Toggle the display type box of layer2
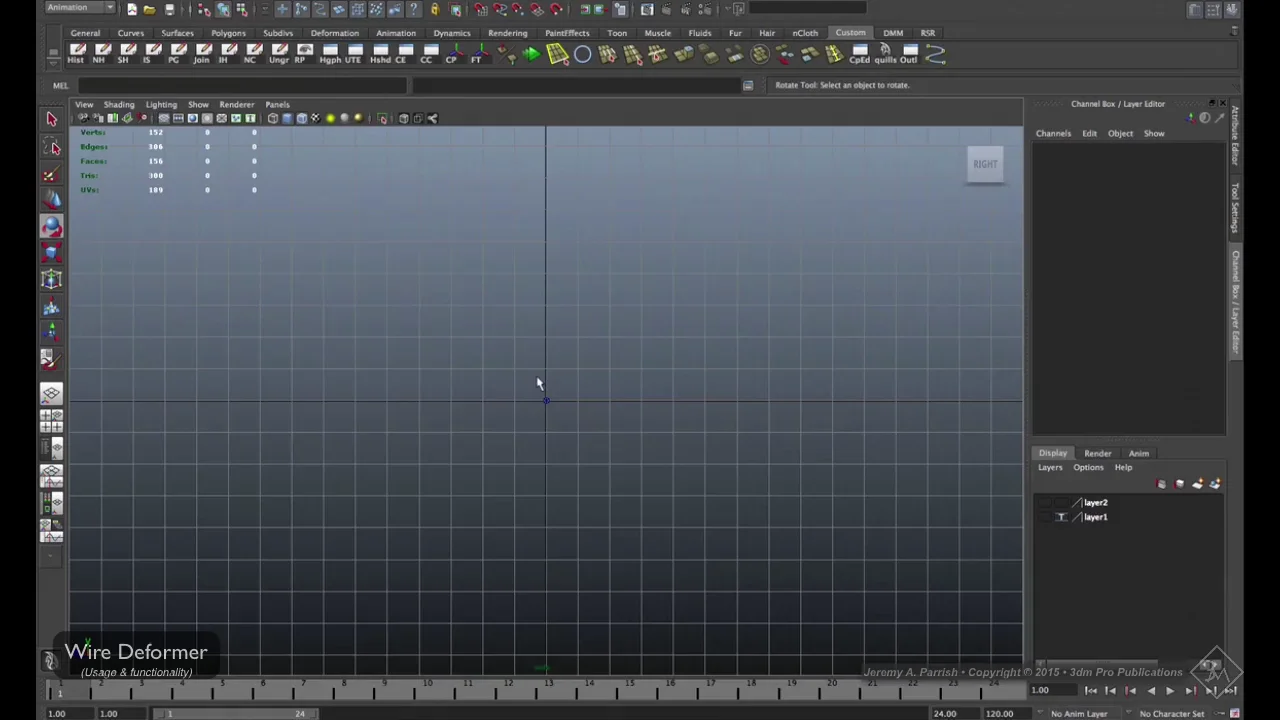The height and width of the screenshot is (720, 1280). point(1061,503)
